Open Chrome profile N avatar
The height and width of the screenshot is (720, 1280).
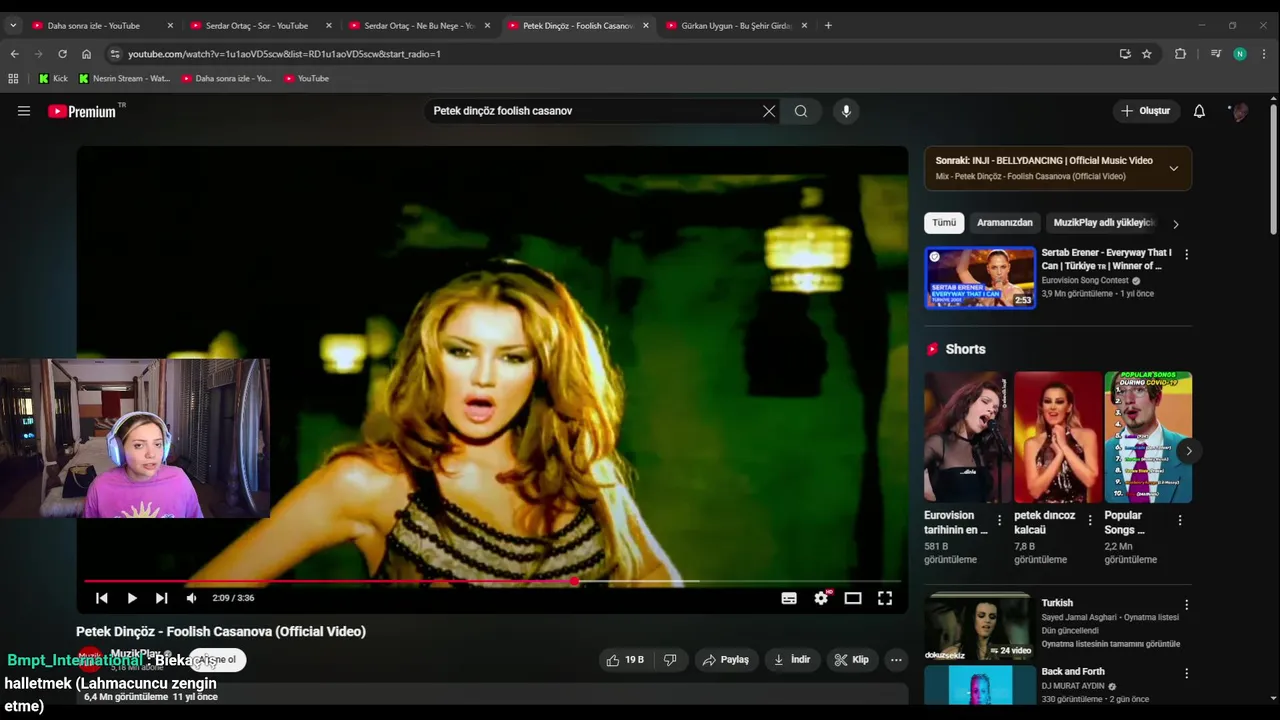[1240, 54]
